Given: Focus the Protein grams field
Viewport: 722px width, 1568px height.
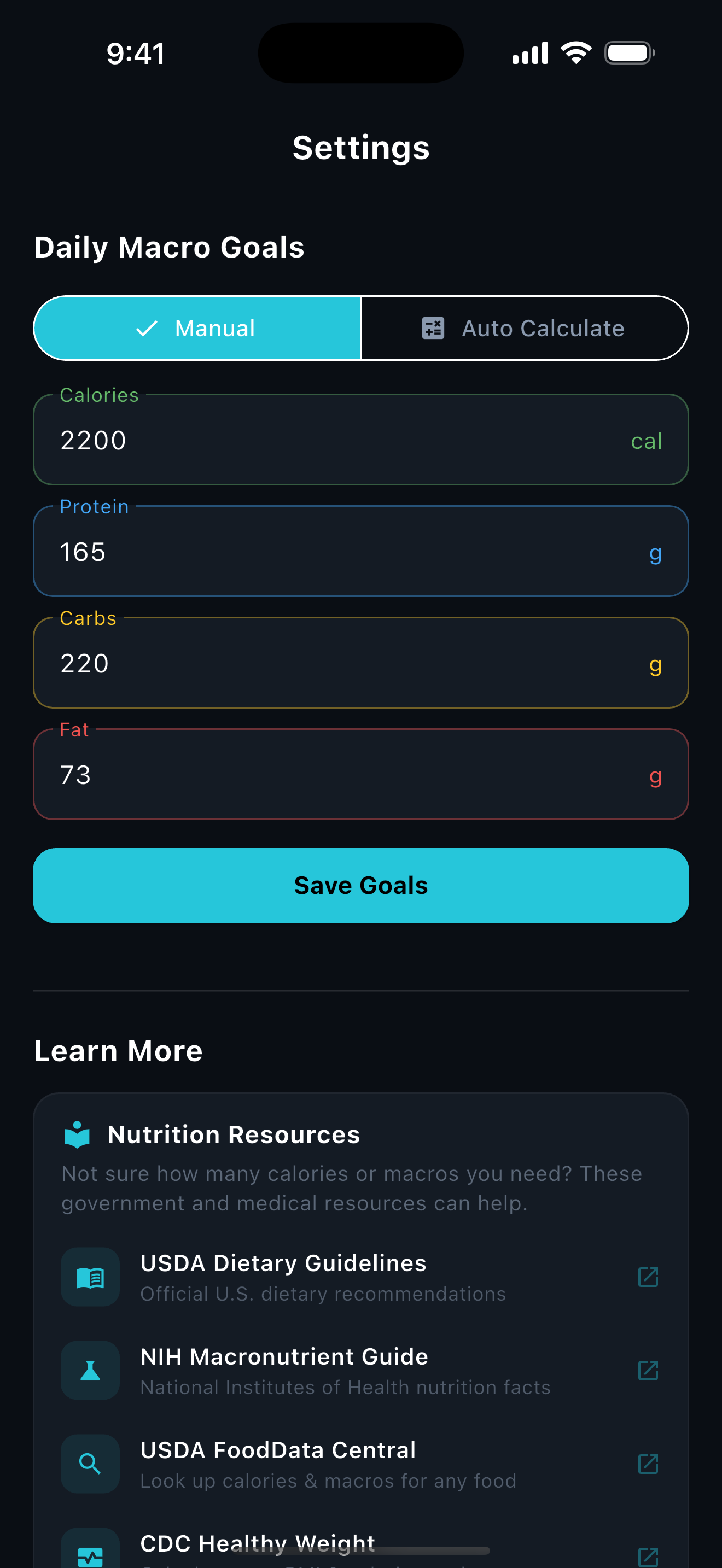Looking at the screenshot, I should click(x=341, y=552).
